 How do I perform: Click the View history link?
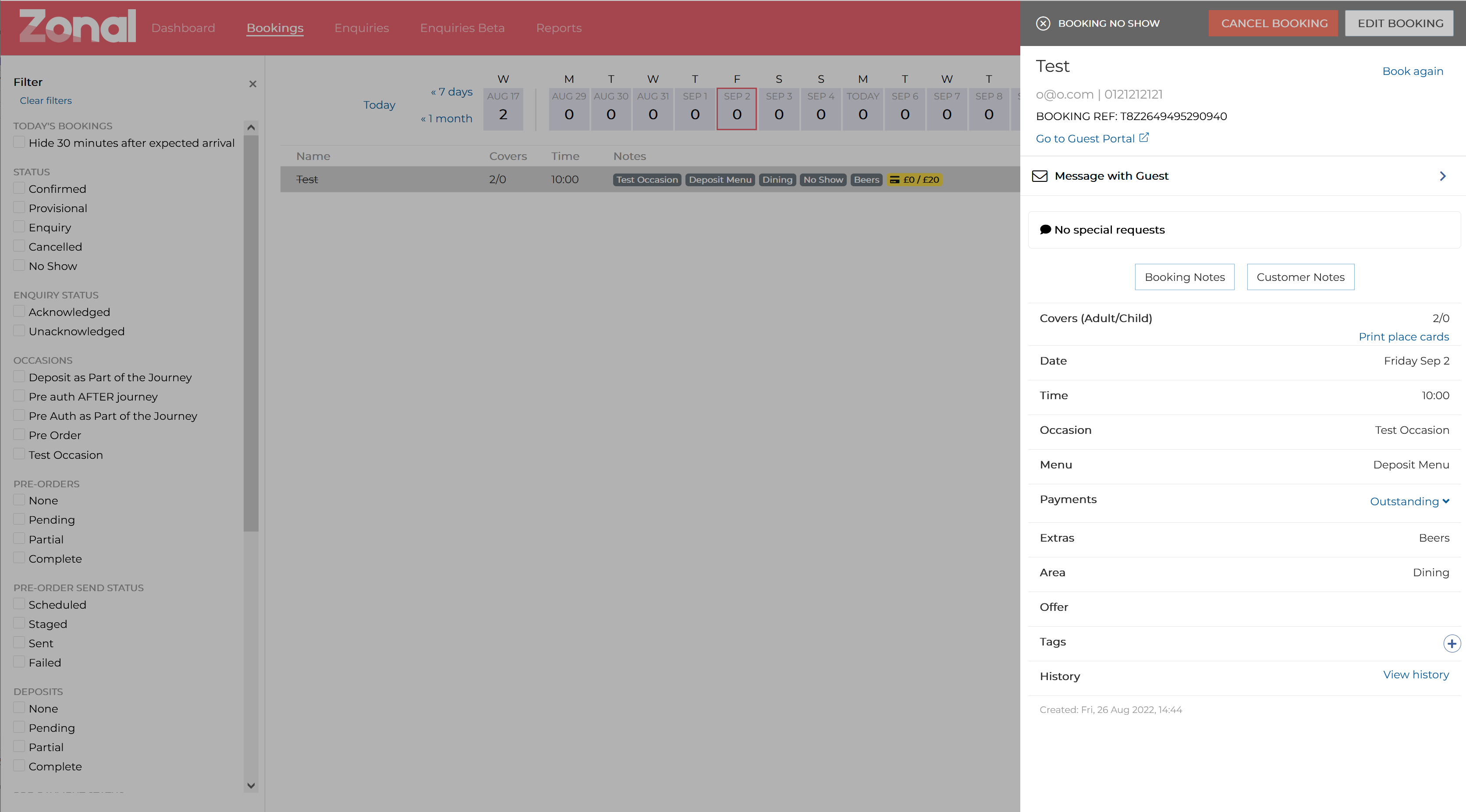tap(1416, 675)
